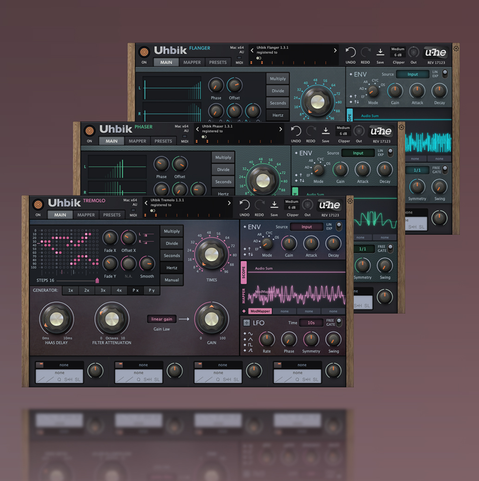Select the vertical SCOPE tab in Tremolo
The image size is (479, 481).
click(244, 272)
